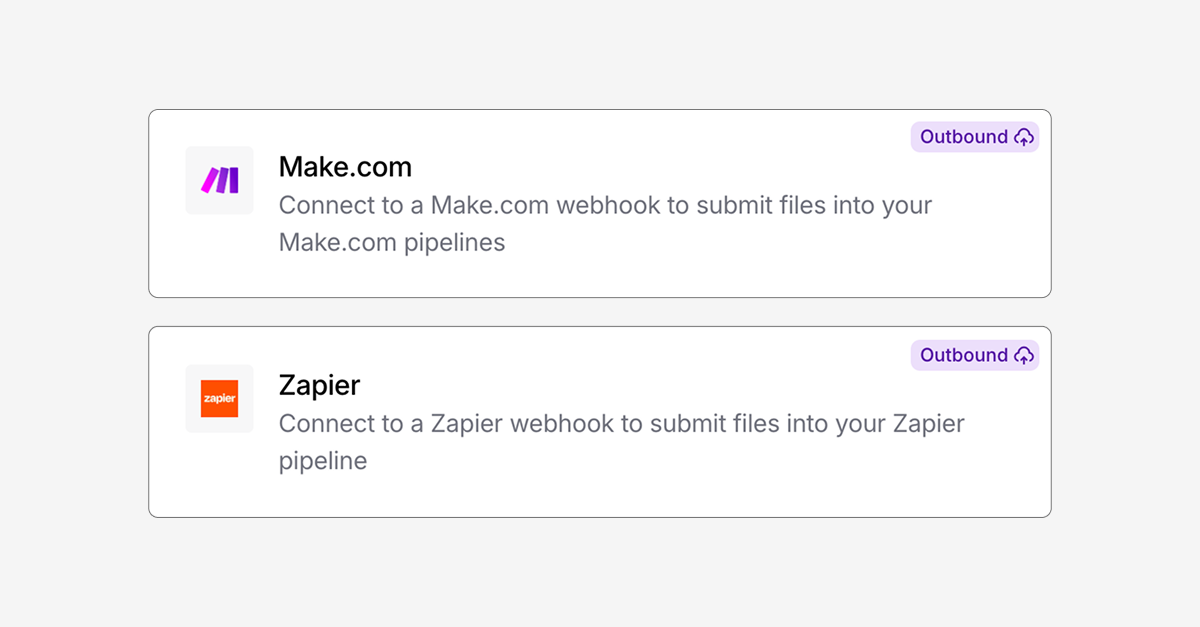The image size is (1200, 627).
Task: Click the cloud upload icon on Zapier card
Action: click(x=1023, y=355)
